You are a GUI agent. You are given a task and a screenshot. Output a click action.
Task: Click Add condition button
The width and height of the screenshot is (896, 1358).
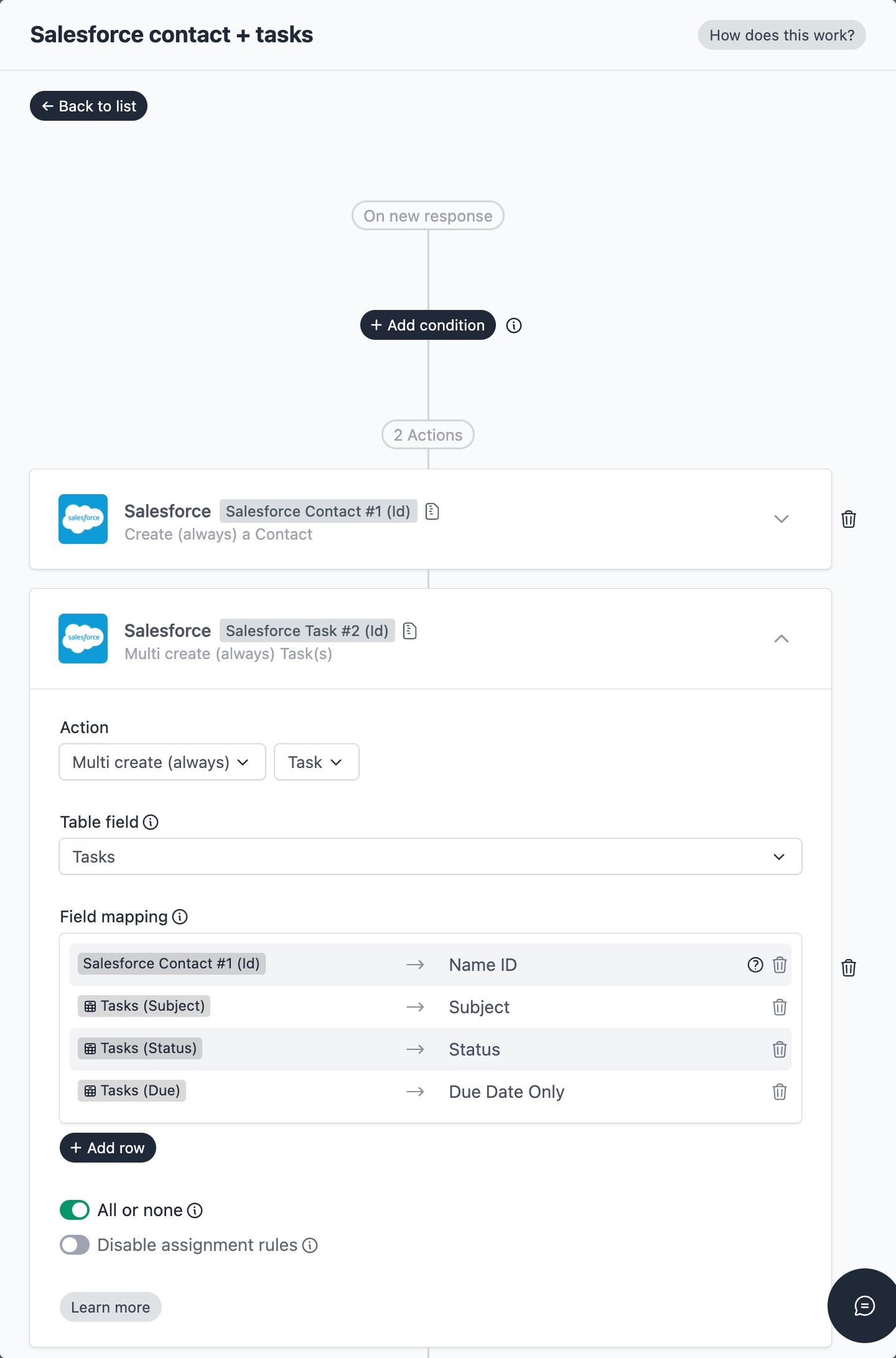coord(428,325)
